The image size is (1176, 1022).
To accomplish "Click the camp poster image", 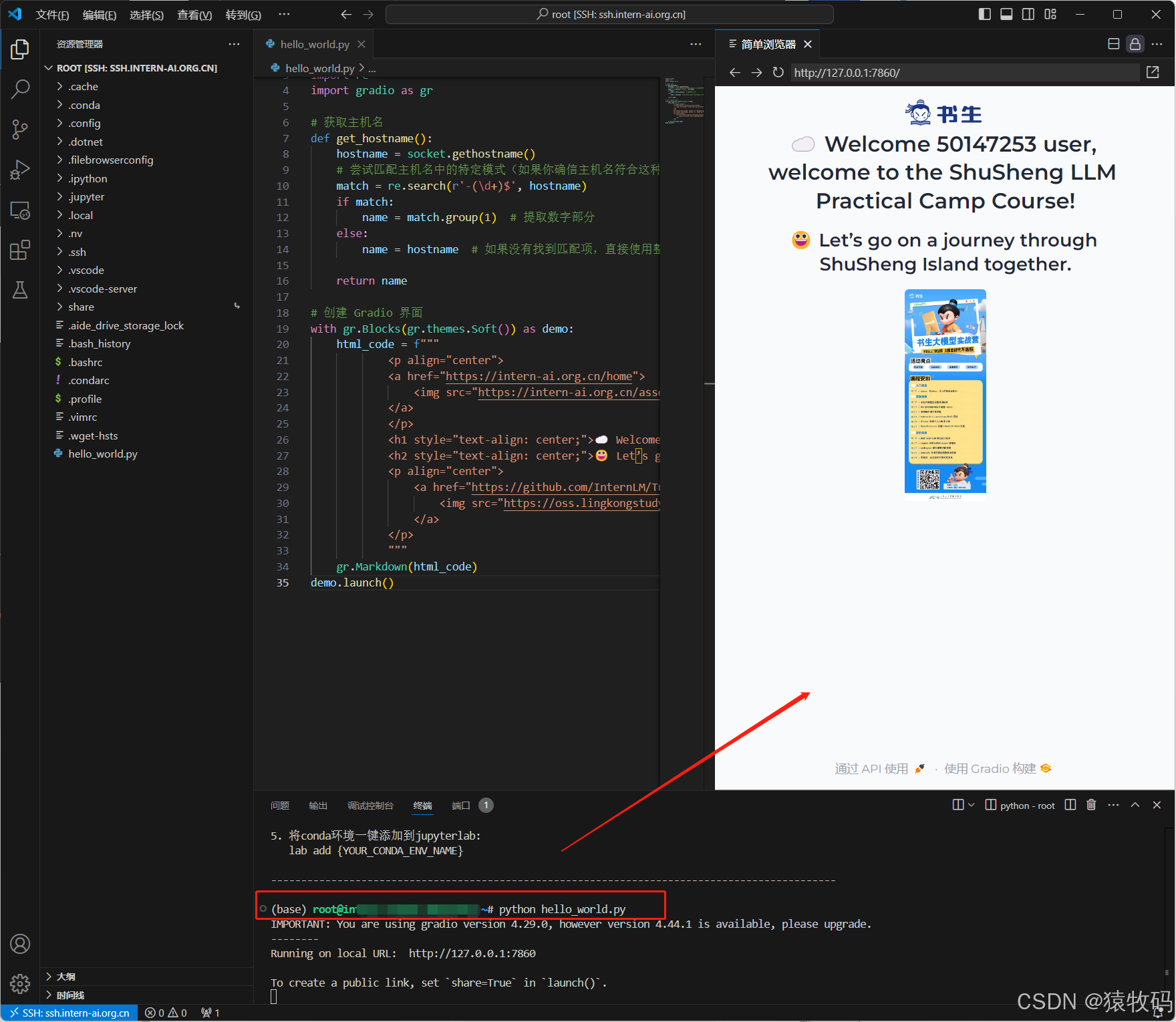I will click(x=945, y=393).
